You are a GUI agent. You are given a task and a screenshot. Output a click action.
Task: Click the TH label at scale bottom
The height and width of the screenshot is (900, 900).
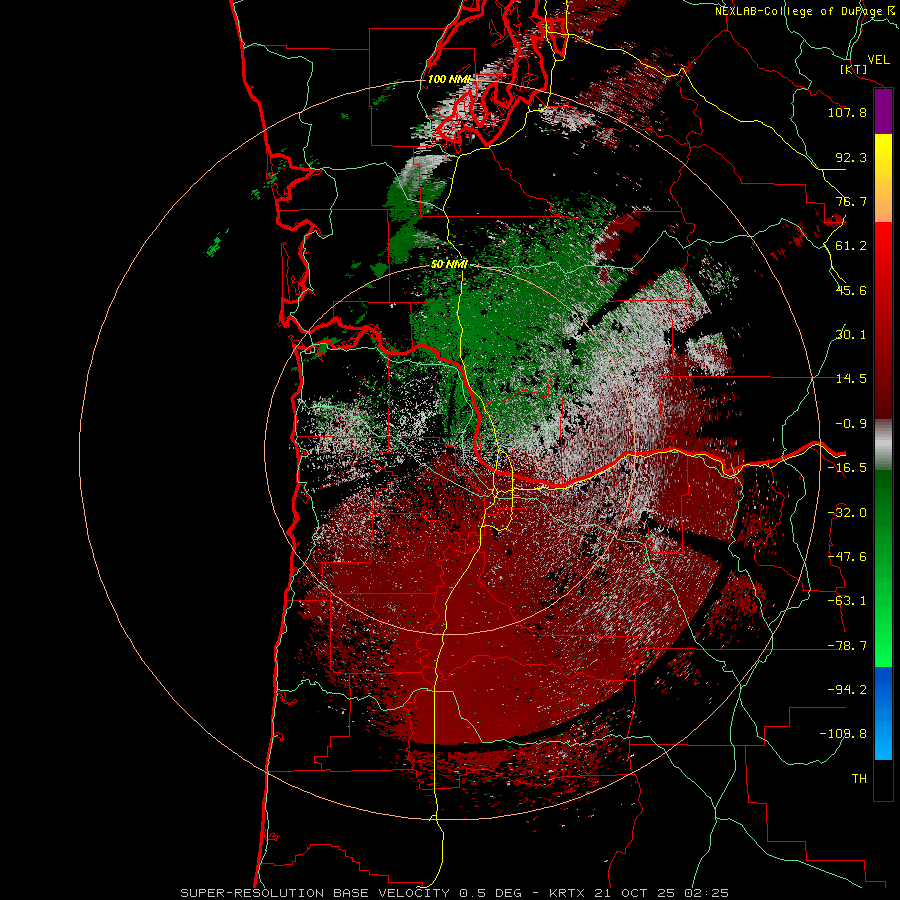[x=859, y=779]
